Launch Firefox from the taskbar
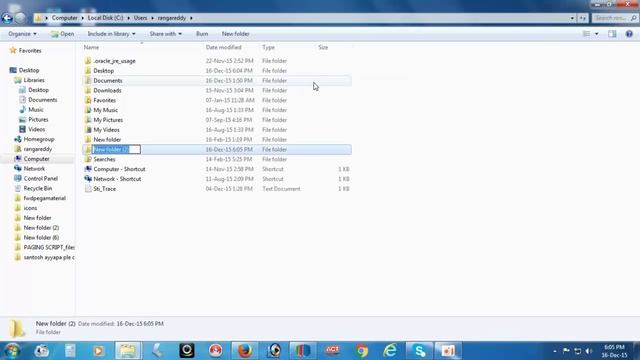 pyautogui.click(x=245, y=351)
